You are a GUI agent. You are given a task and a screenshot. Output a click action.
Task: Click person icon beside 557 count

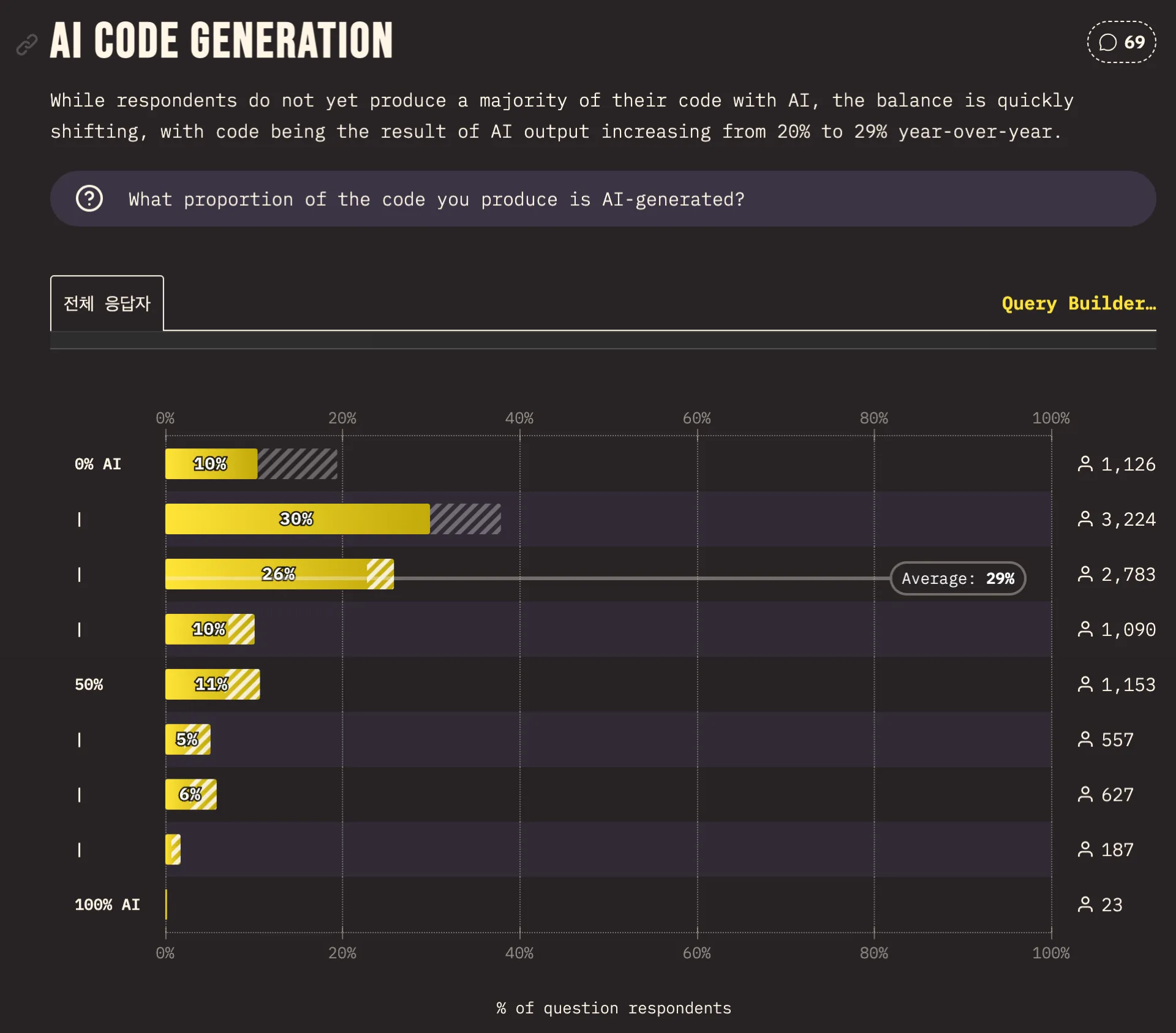point(1085,740)
